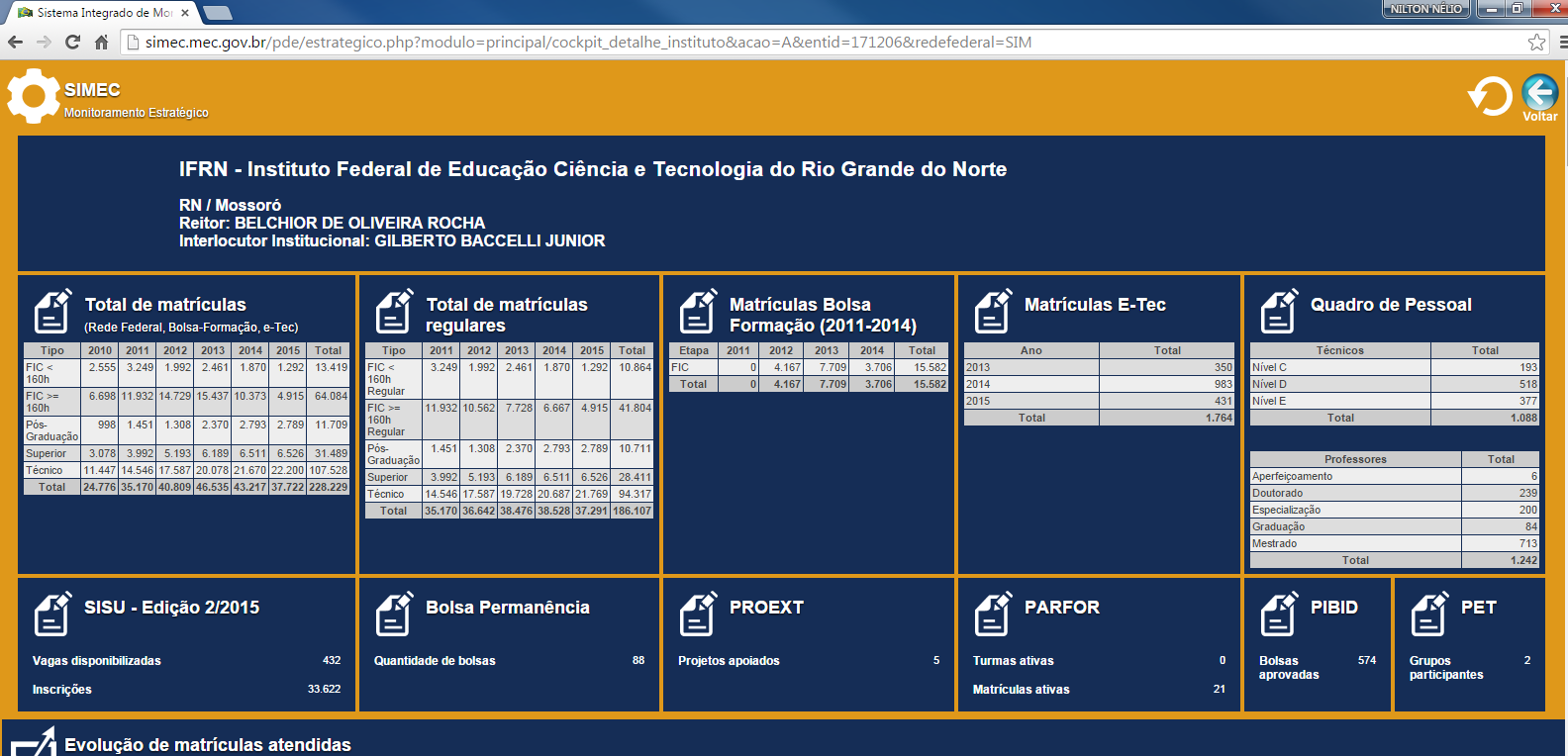The image size is (1568, 756).
Task: Click the Inscrições value 33.622
Action: click(324, 689)
